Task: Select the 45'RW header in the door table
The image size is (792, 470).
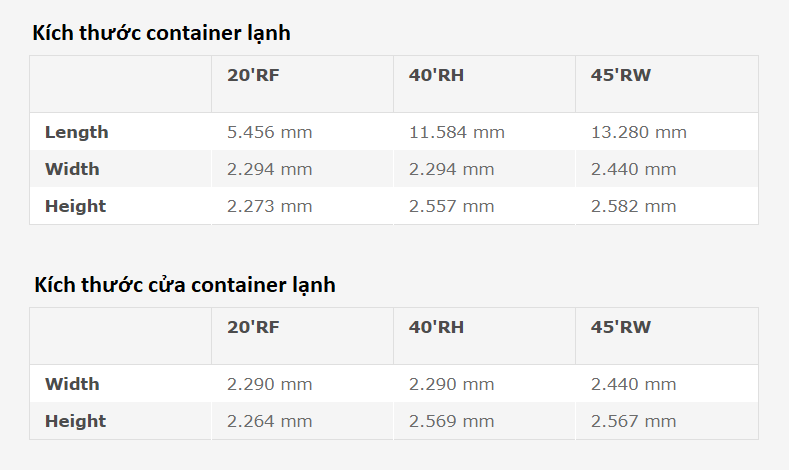Action: 620,327
